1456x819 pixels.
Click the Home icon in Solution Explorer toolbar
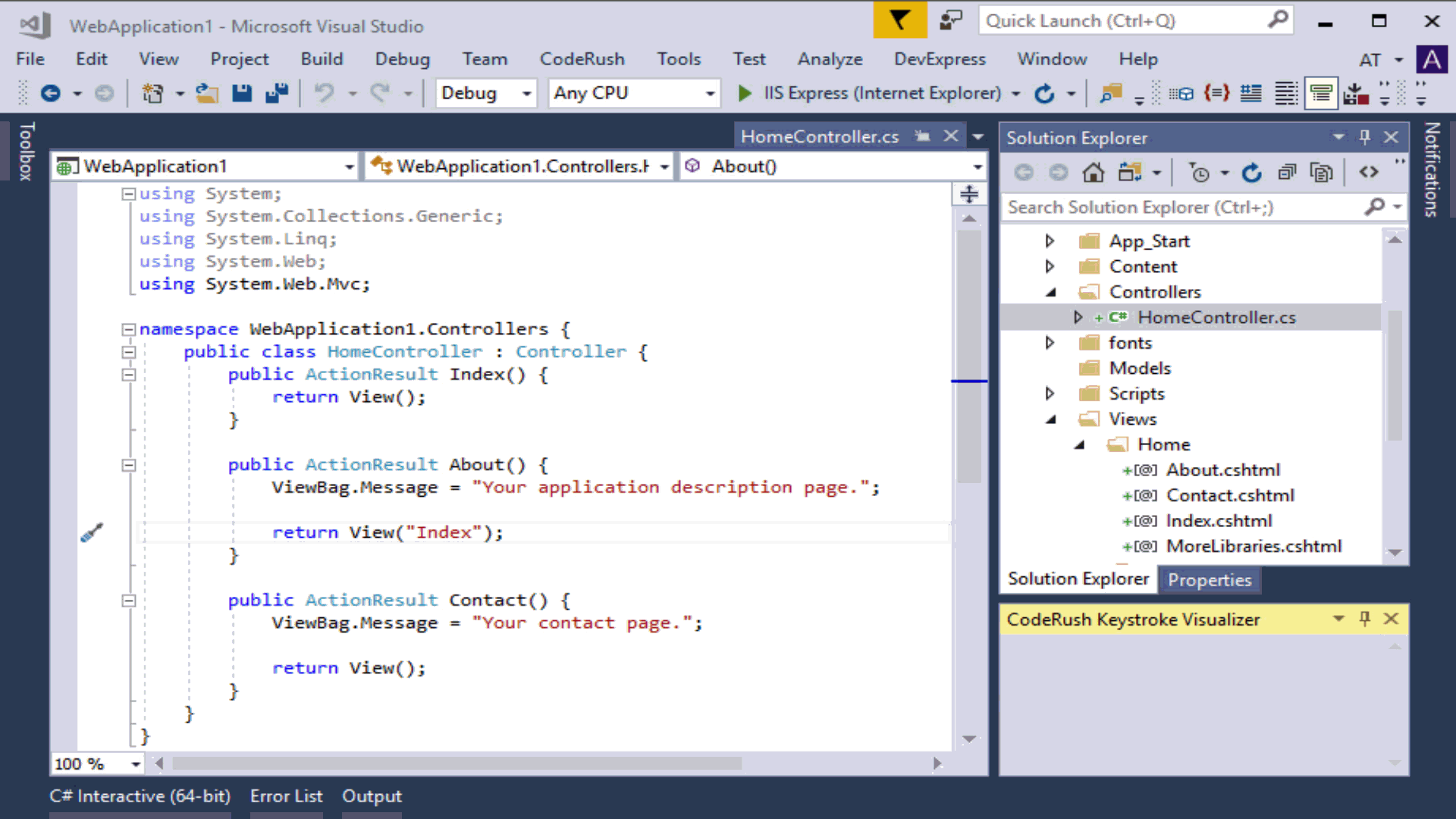(1094, 172)
